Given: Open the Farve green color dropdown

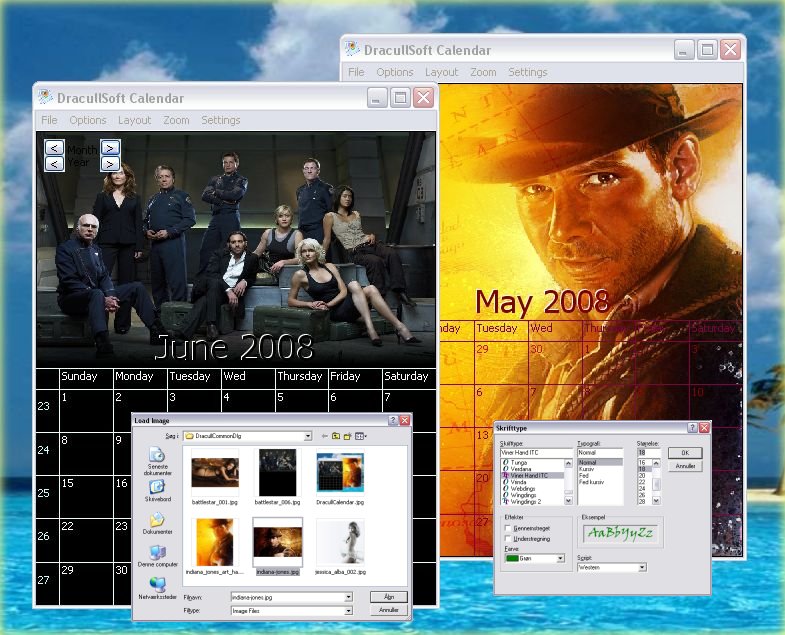Looking at the screenshot, I should point(560,558).
